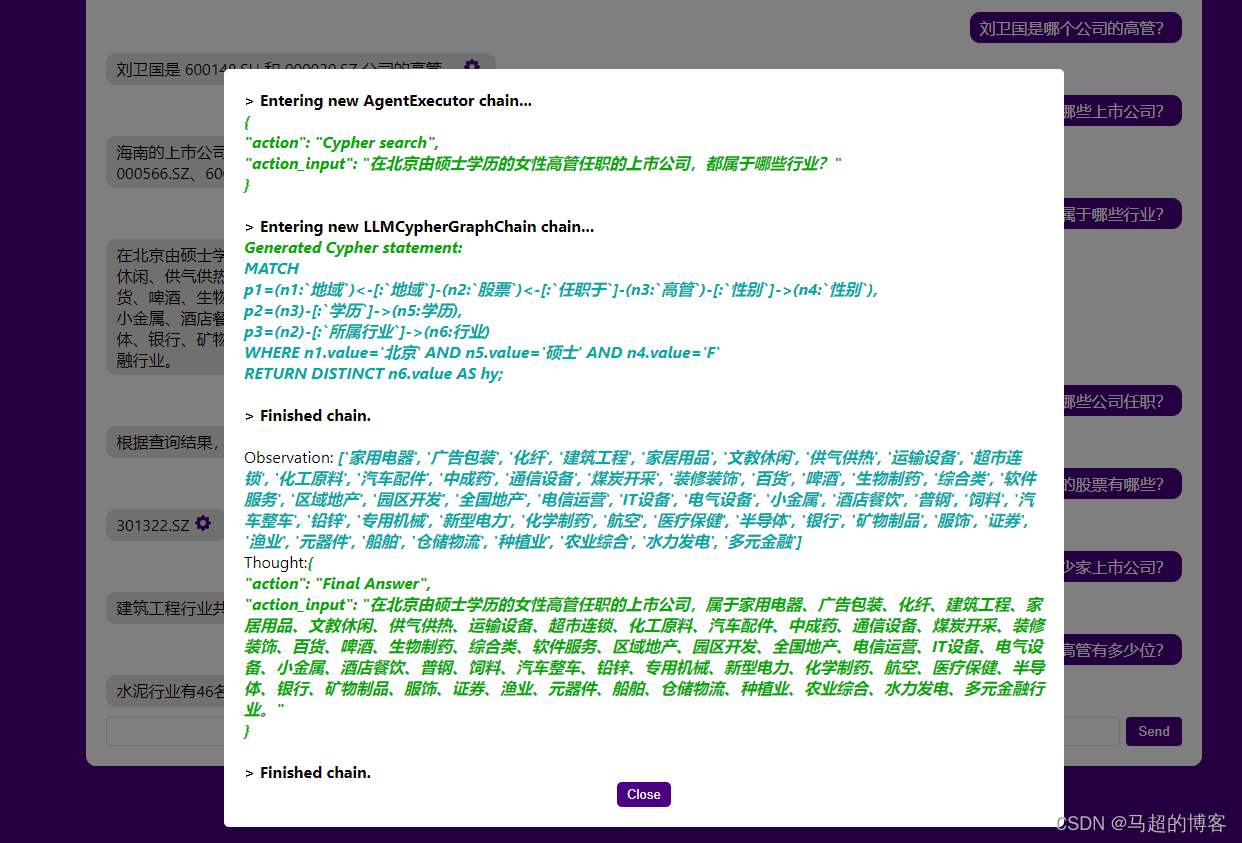This screenshot has width=1242, height=843.
Task: Click the Generated Cypher statement heading
Action: coord(353,248)
